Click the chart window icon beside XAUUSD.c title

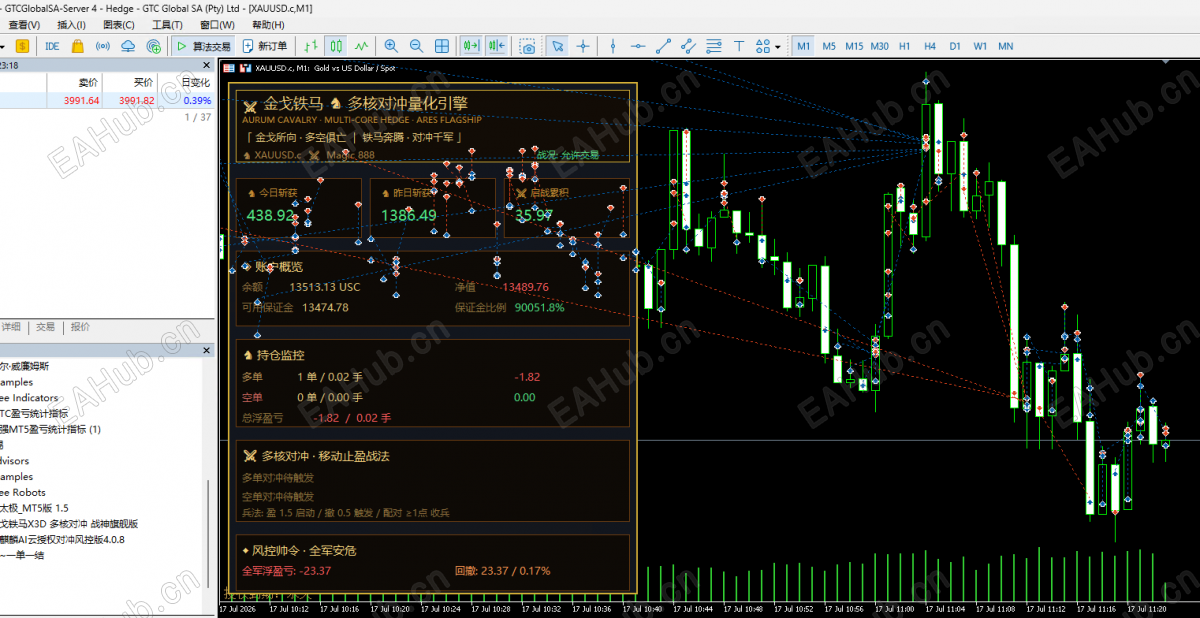click(229, 68)
